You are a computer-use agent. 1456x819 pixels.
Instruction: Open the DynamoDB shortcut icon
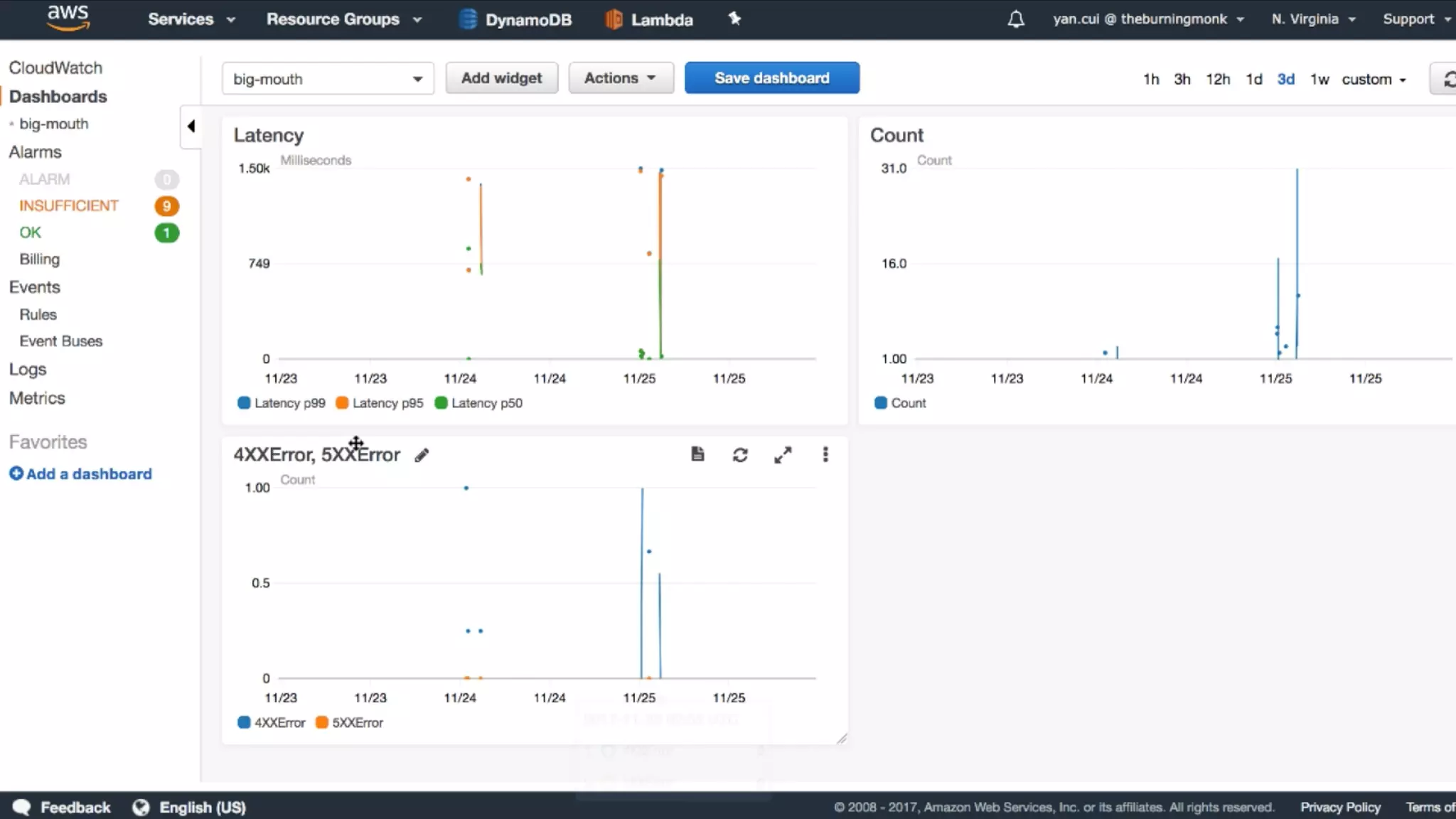pyautogui.click(x=468, y=19)
